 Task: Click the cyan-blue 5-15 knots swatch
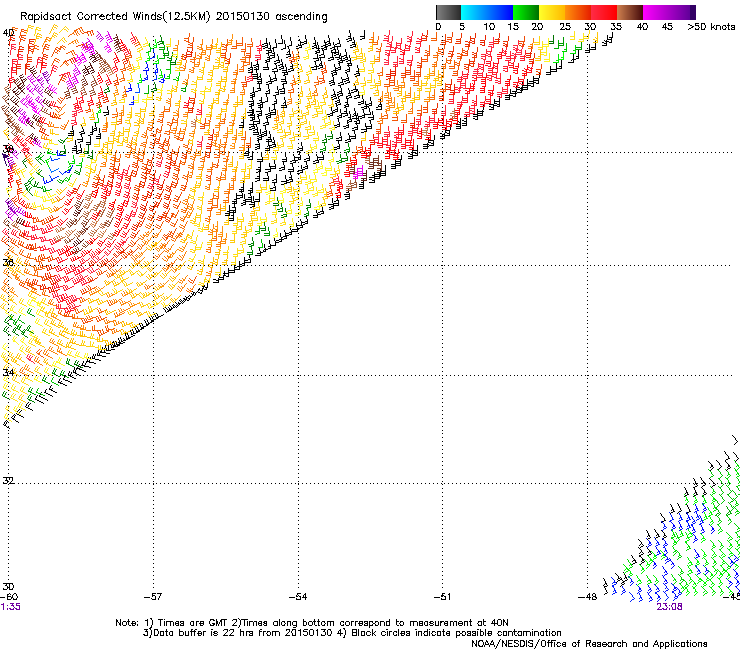click(487, 12)
